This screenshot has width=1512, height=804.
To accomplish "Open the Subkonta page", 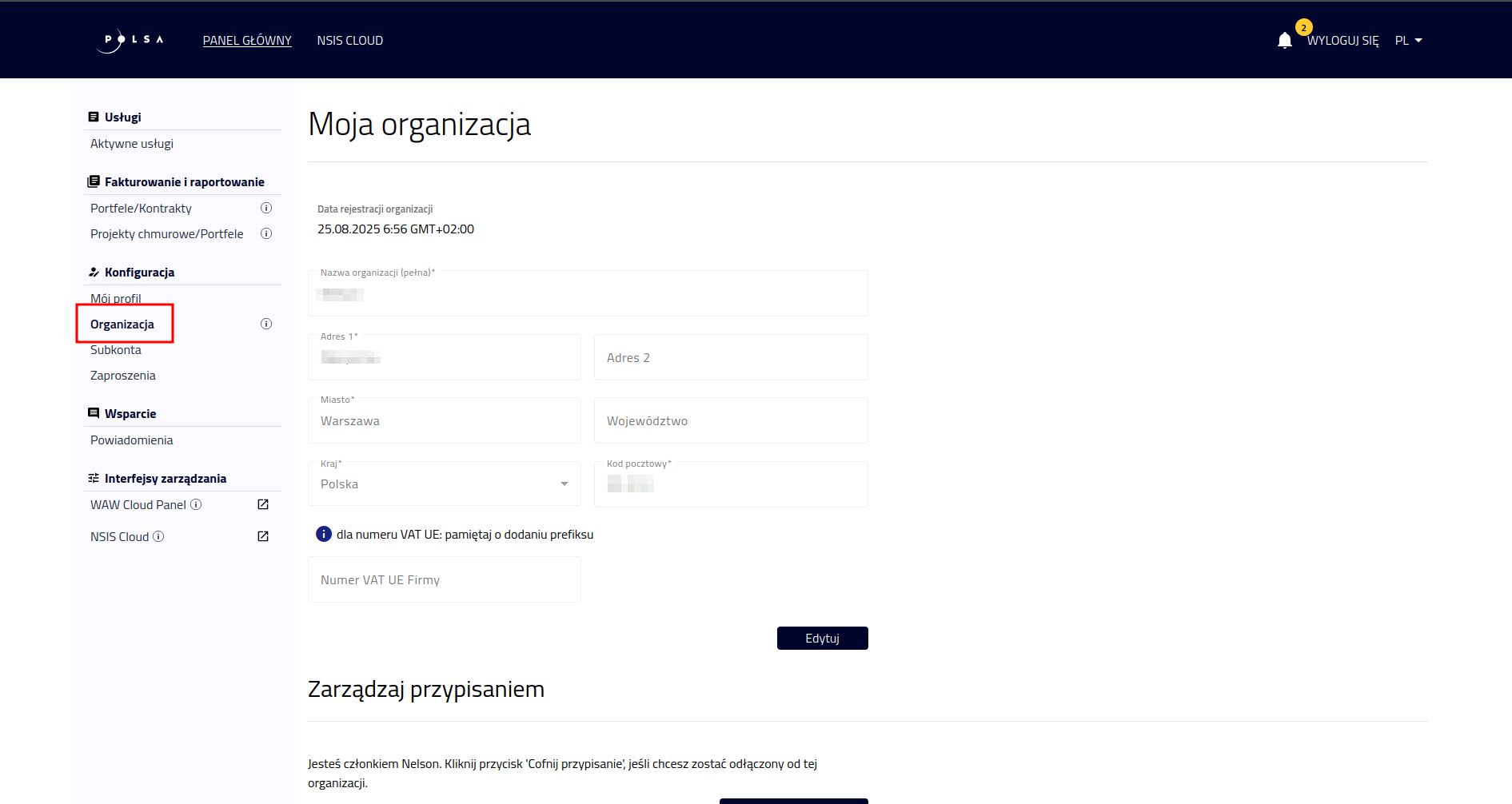I will coord(115,349).
